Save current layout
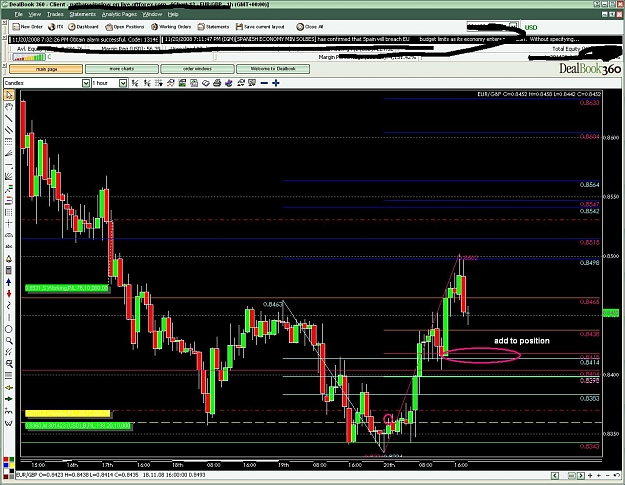625x485 pixels. click(260, 27)
